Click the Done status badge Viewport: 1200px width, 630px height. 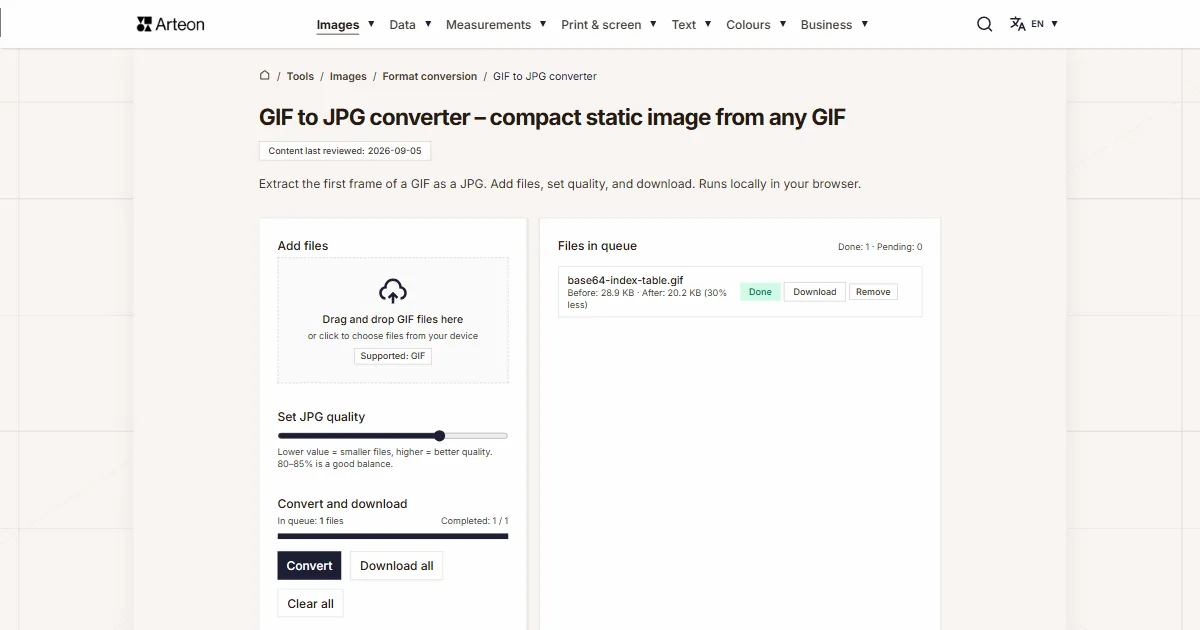coord(760,292)
